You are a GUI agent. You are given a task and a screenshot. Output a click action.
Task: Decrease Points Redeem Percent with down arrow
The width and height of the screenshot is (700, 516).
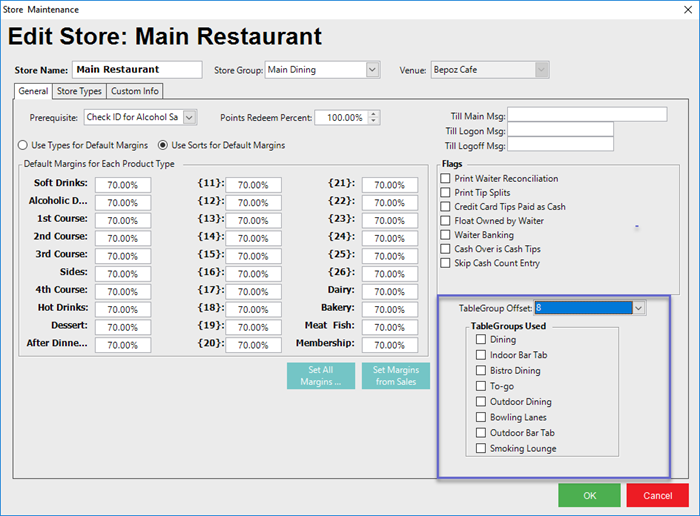tap(374, 121)
